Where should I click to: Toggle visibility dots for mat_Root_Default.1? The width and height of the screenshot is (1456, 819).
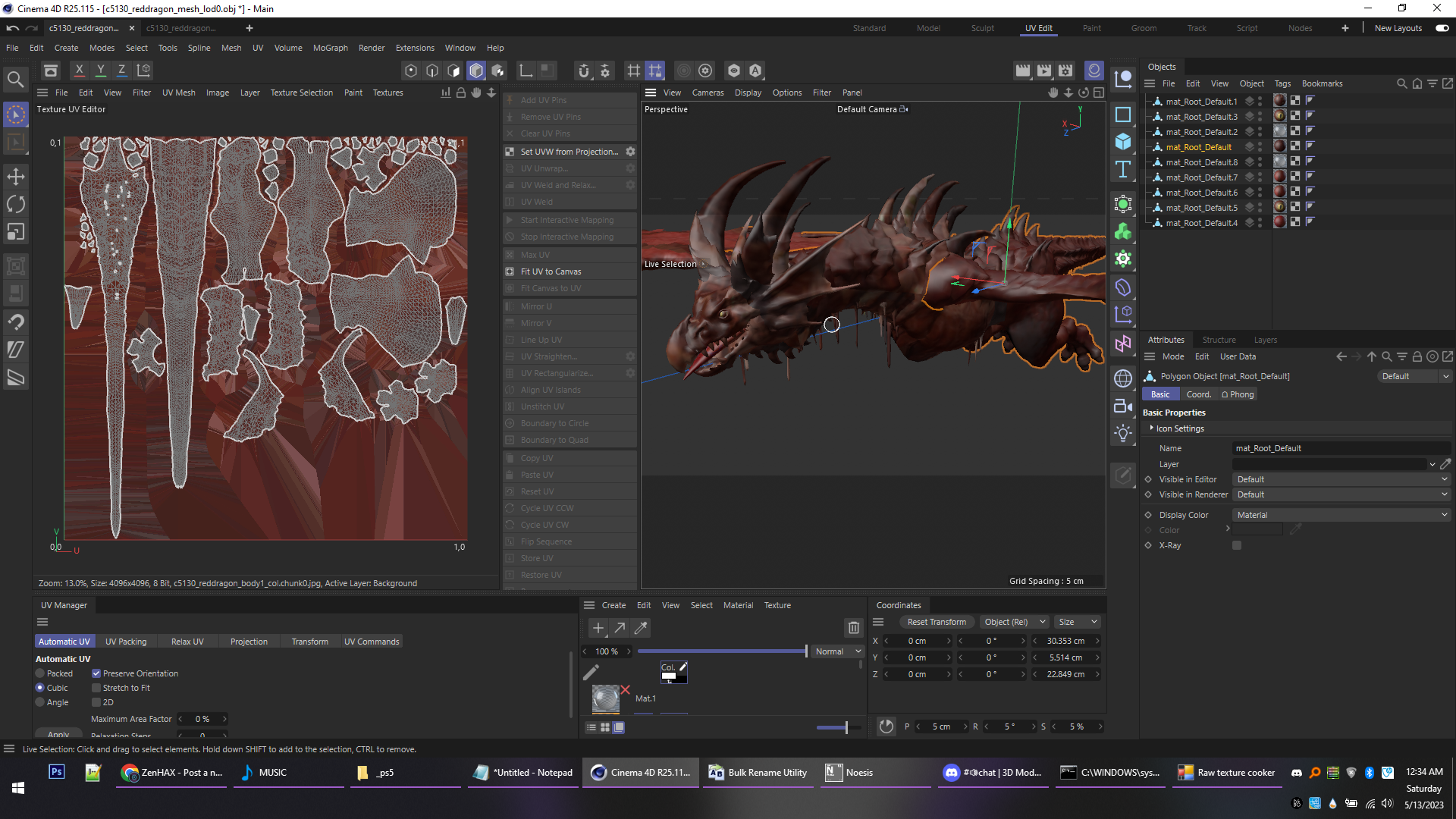(x=1260, y=101)
